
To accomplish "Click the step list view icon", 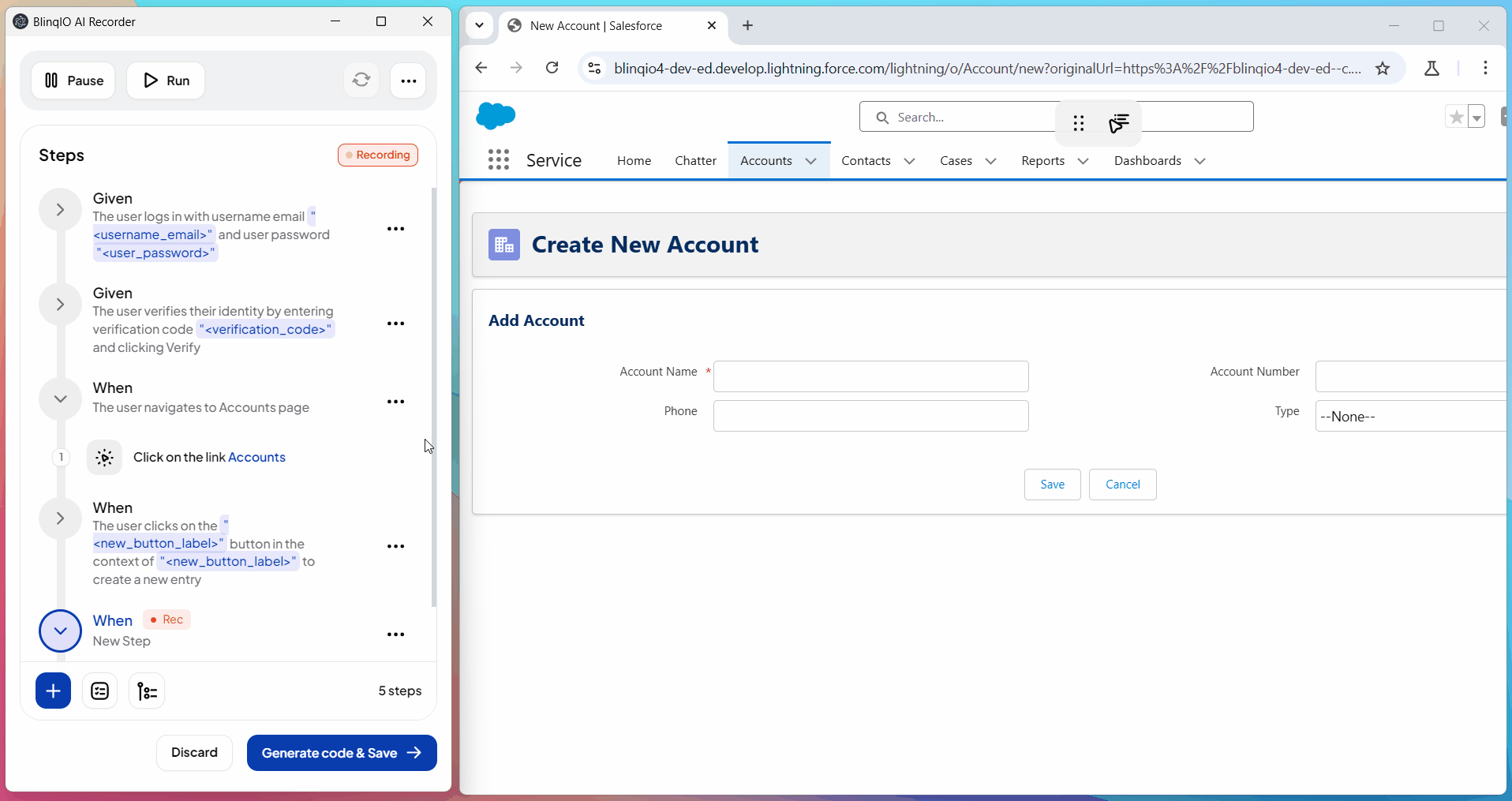I will pos(100,691).
